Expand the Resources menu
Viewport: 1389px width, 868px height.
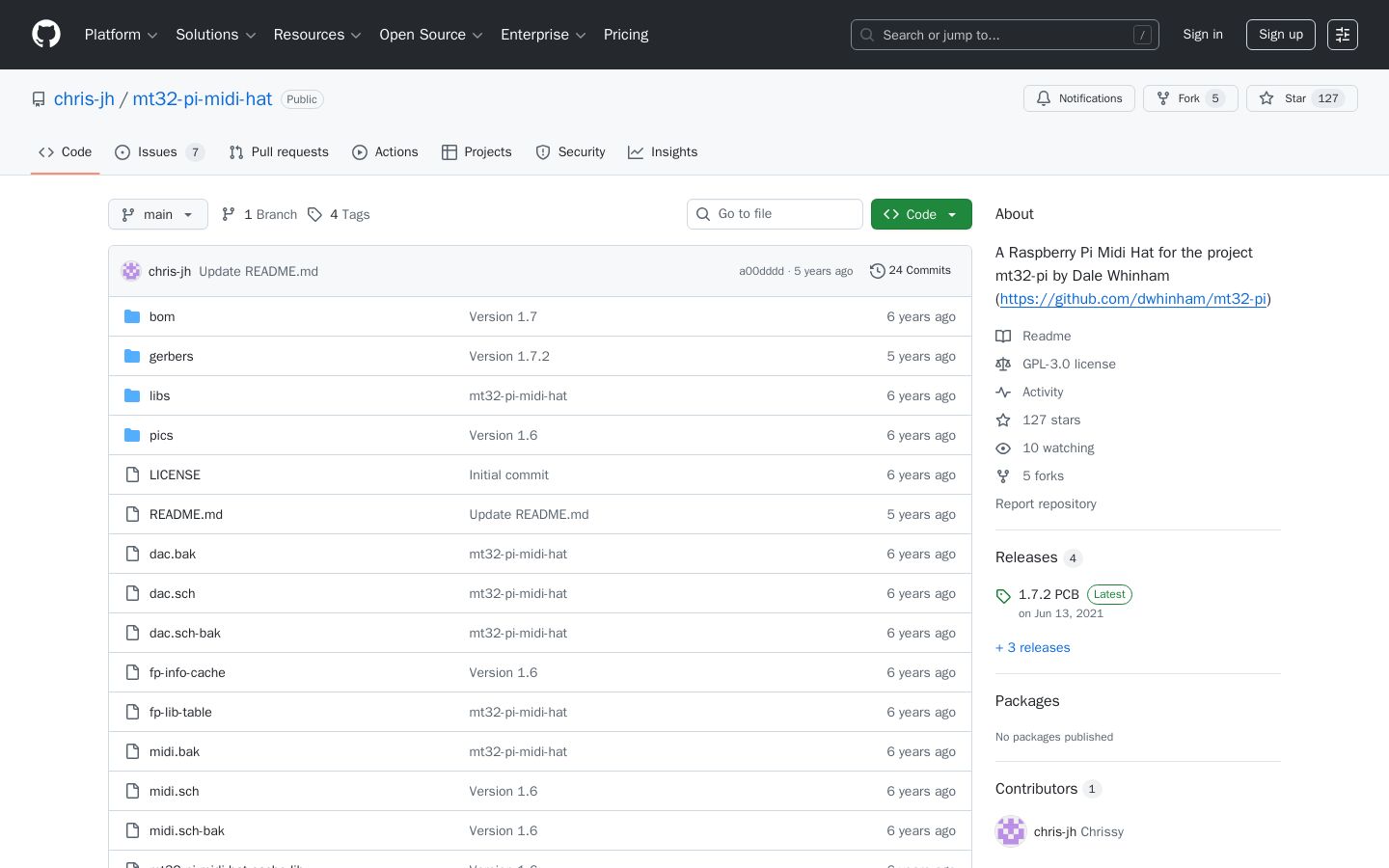317,35
